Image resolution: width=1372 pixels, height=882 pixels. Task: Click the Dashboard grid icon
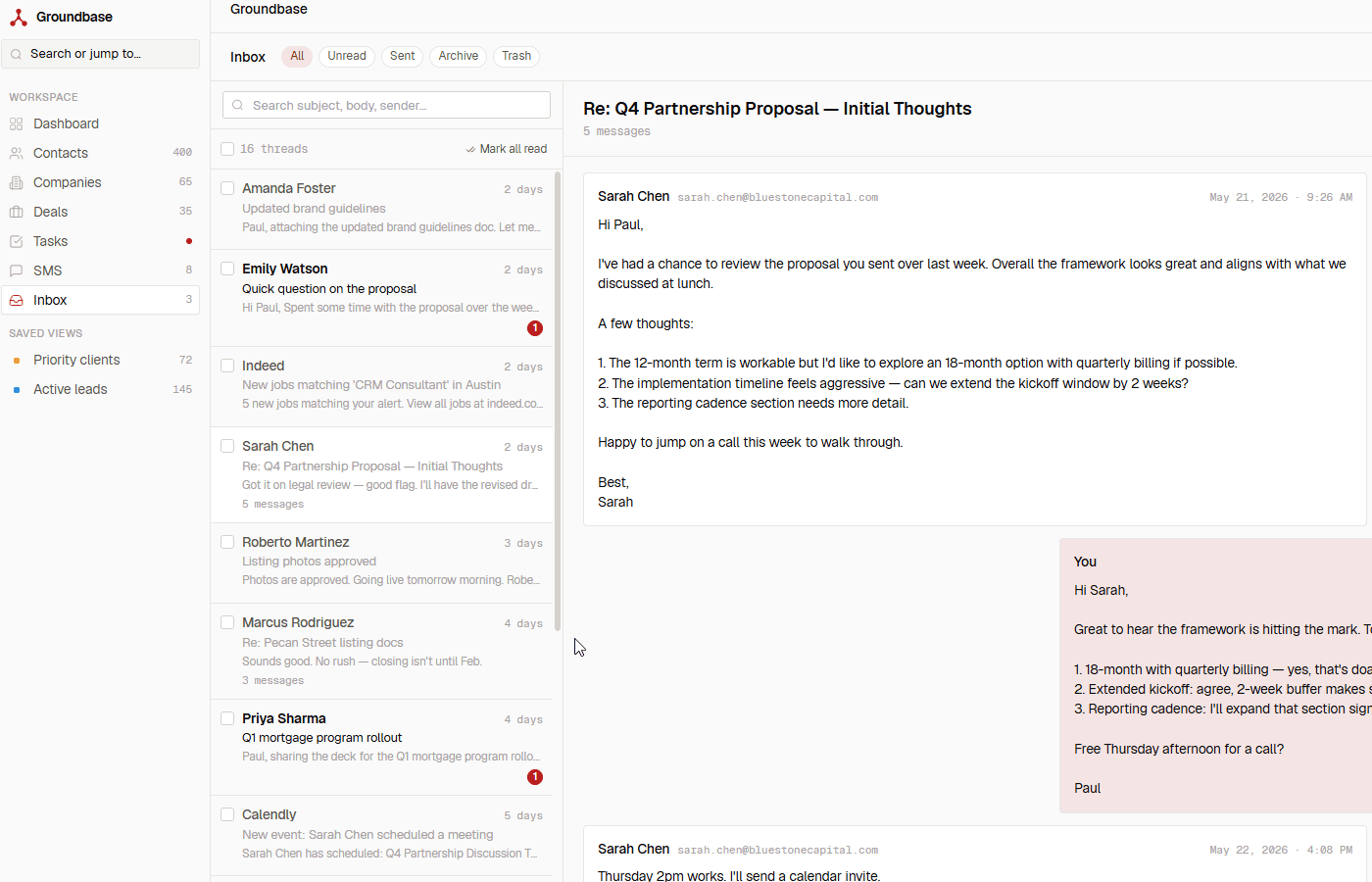point(16,123)
